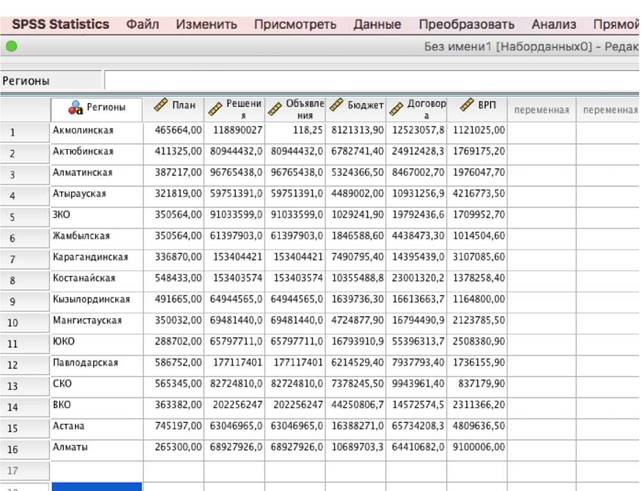This screenshot has height=491, width=641.
Task: Click the Регионы cell name box
Action: click(51, 80)
